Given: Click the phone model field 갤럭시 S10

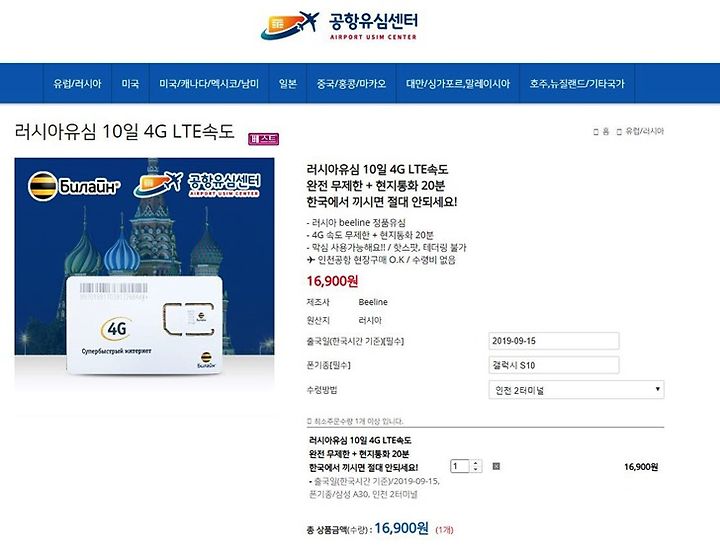Looking at the screenshot, I should coord(554,365).
